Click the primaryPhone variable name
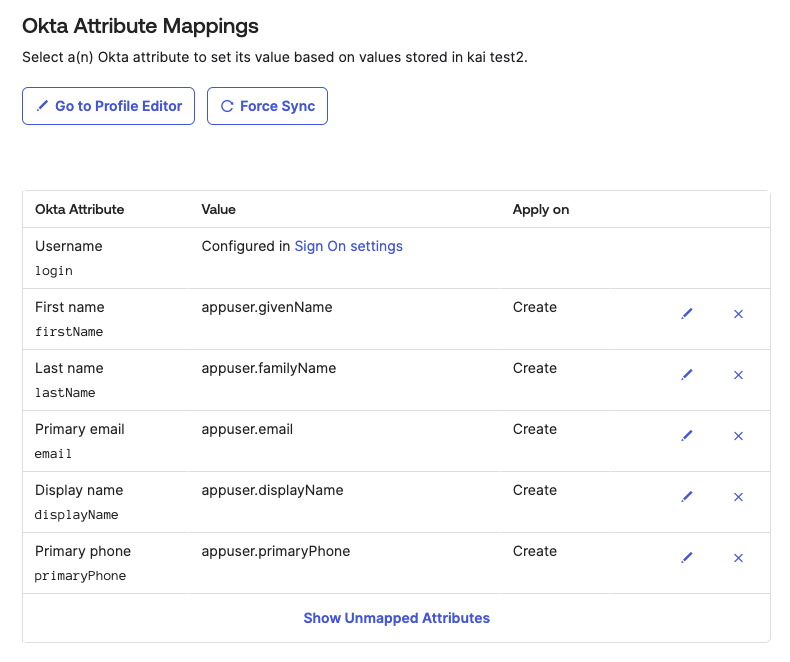This screenshot has width=790, height=662. [81, 576]
